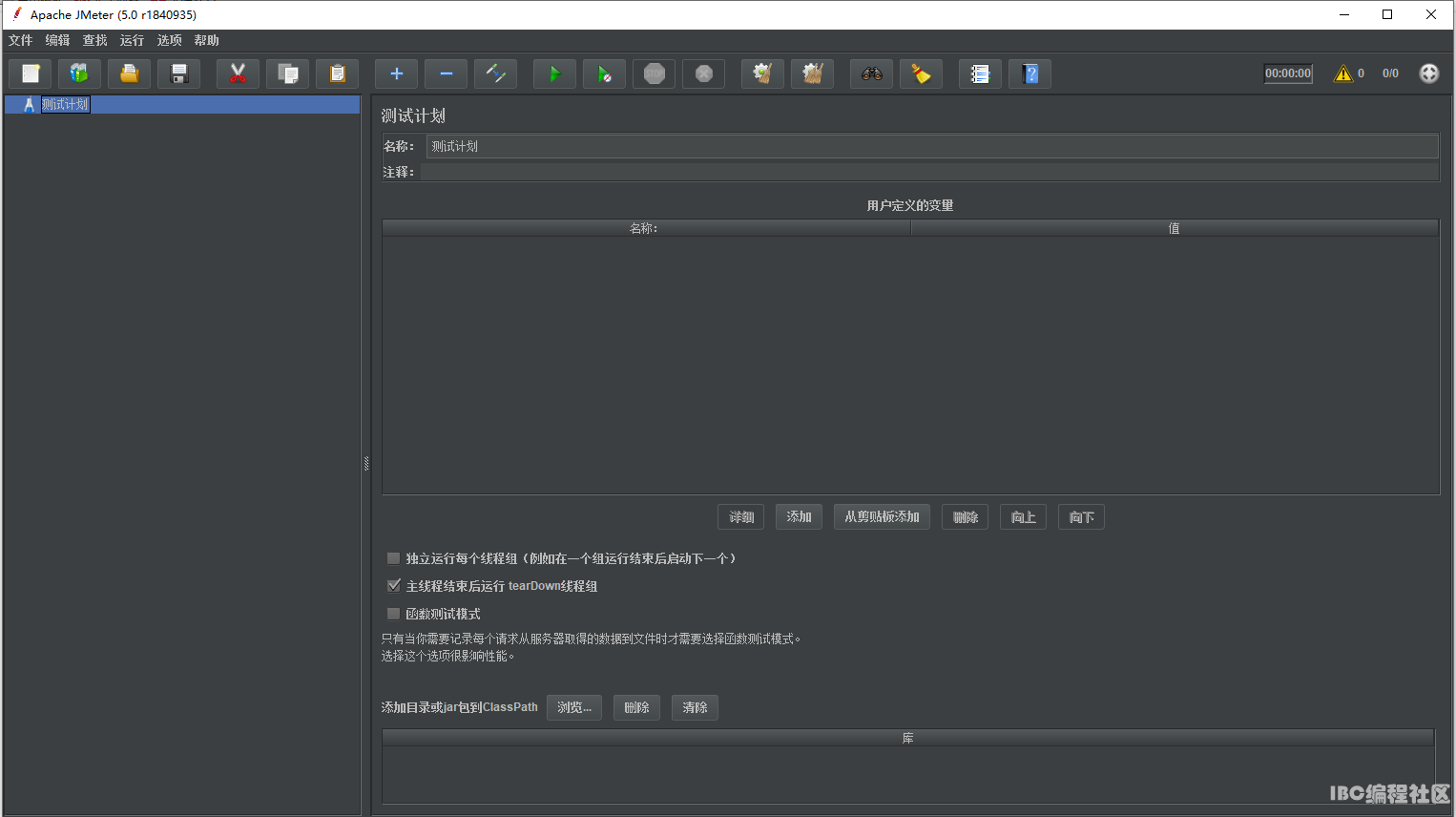Open the Function helper dialog icon
This screenshot has height=817, width=1456.
980,73
